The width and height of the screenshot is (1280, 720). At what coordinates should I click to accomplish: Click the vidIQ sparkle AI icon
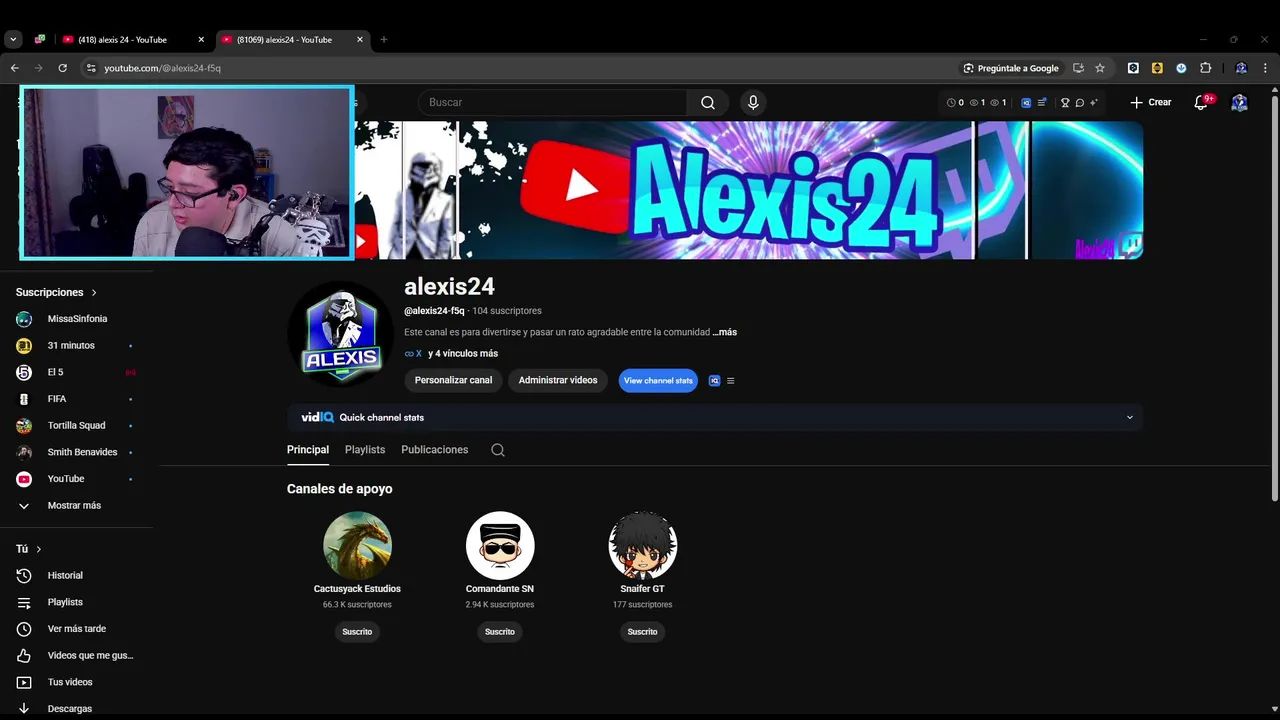(1093, 102)
